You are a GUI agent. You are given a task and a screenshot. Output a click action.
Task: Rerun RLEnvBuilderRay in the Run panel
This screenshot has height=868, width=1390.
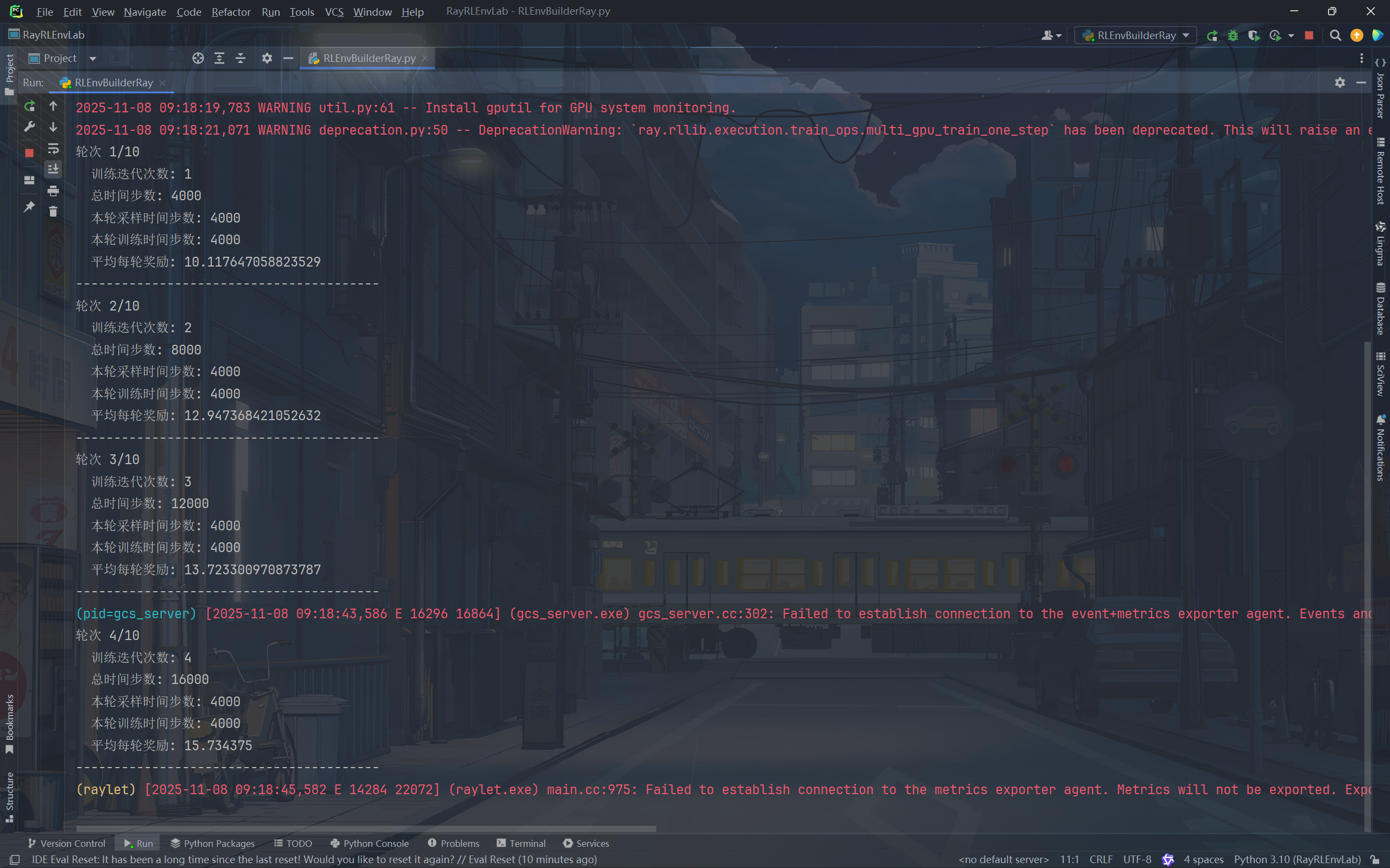pos(29,106)
